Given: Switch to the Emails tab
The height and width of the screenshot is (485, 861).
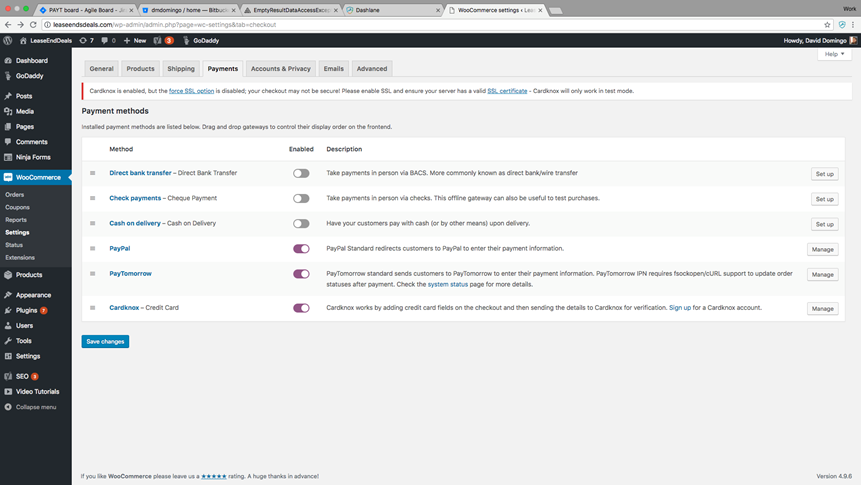Looking at the screenshot, I should [333, 69].
